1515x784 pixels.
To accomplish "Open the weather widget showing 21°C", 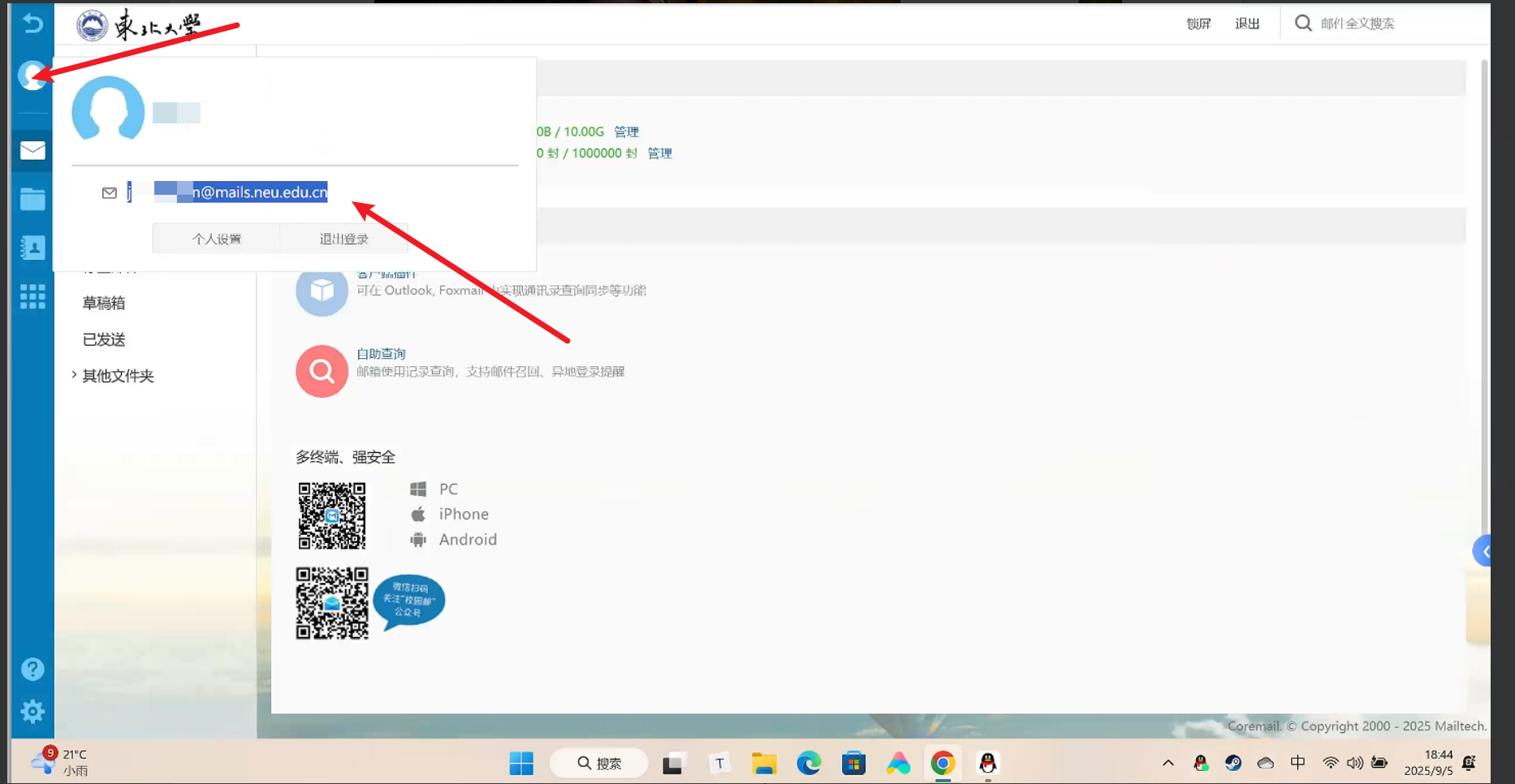I will pyautogui.click(x=59, y=762).
